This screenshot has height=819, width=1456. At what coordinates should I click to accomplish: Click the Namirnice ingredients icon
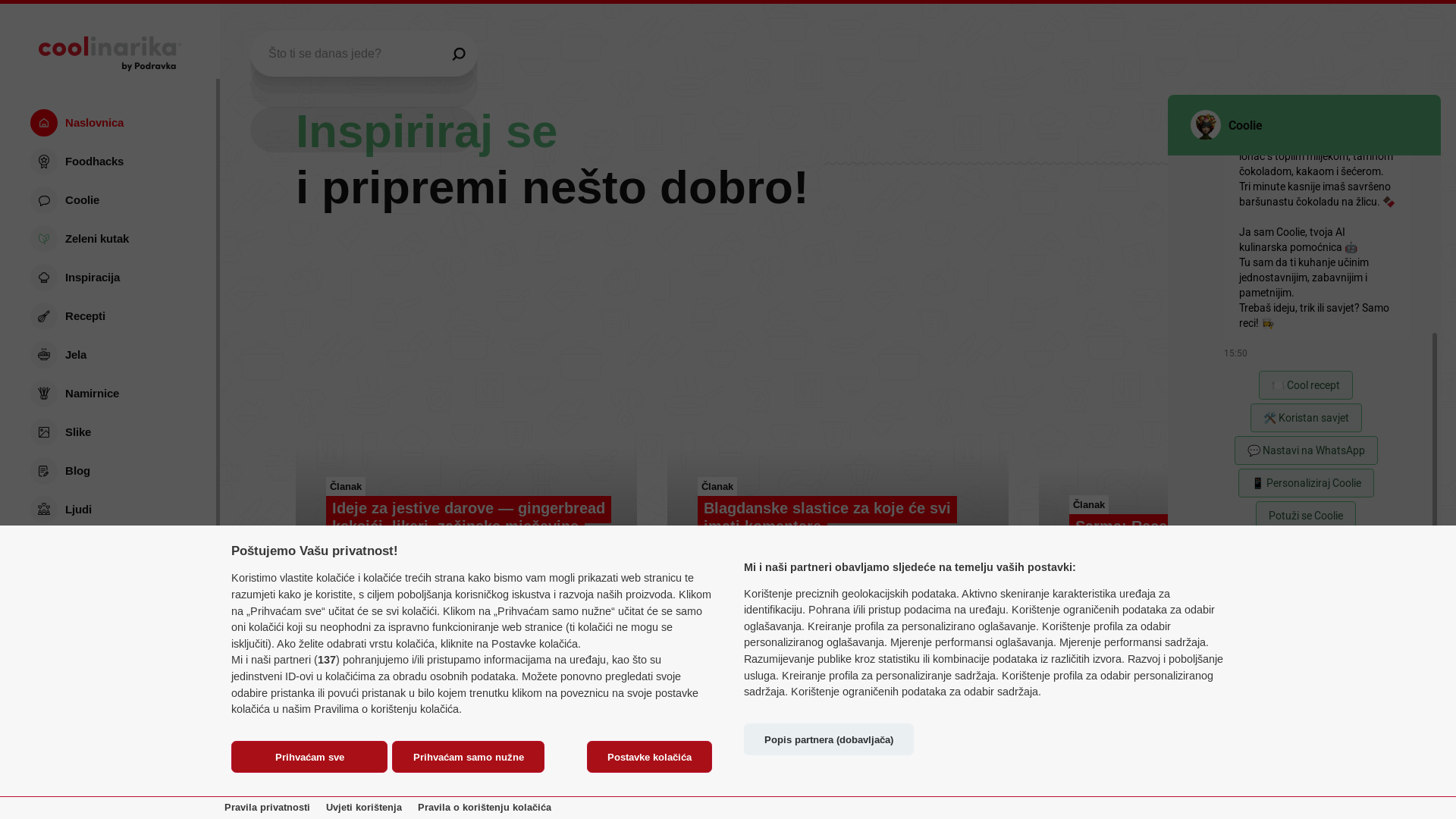tap(44, 394)
